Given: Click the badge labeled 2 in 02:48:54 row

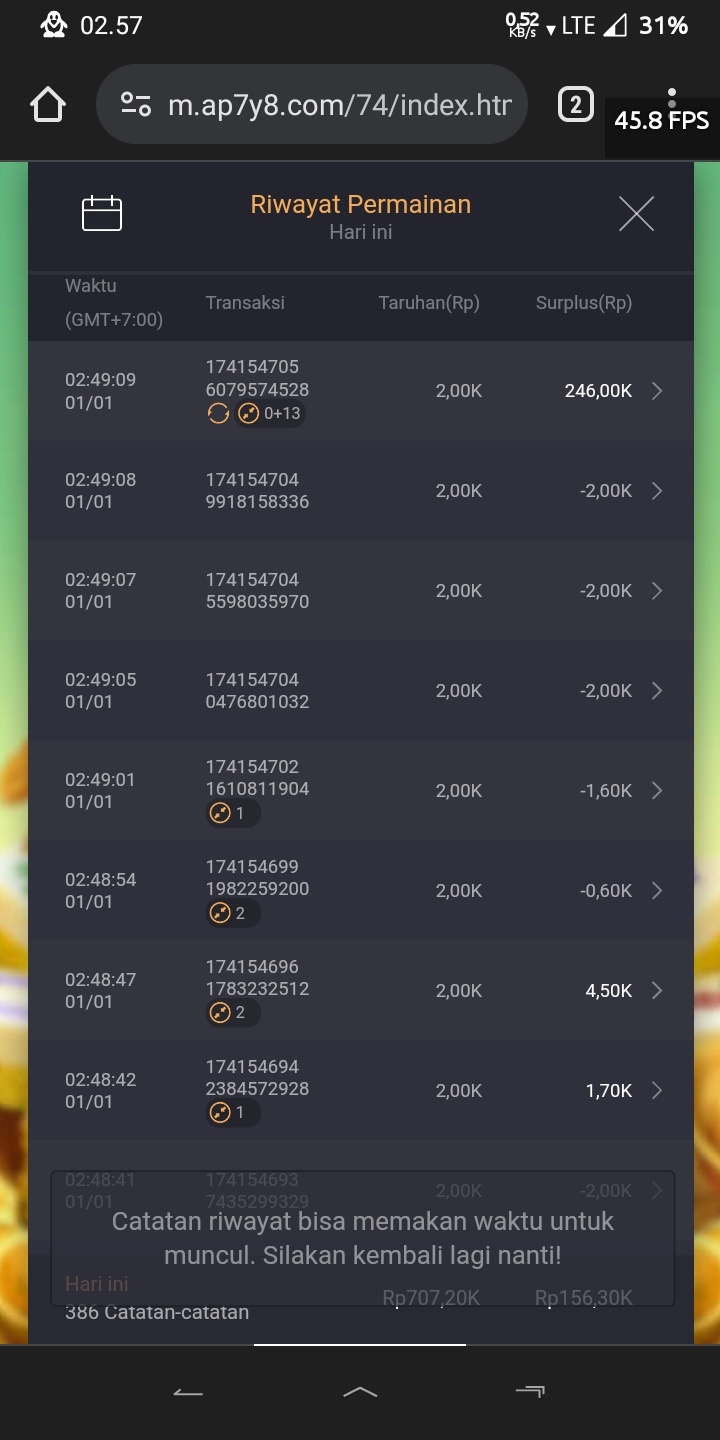Looking at the screenshot, I should click(232, 913).
